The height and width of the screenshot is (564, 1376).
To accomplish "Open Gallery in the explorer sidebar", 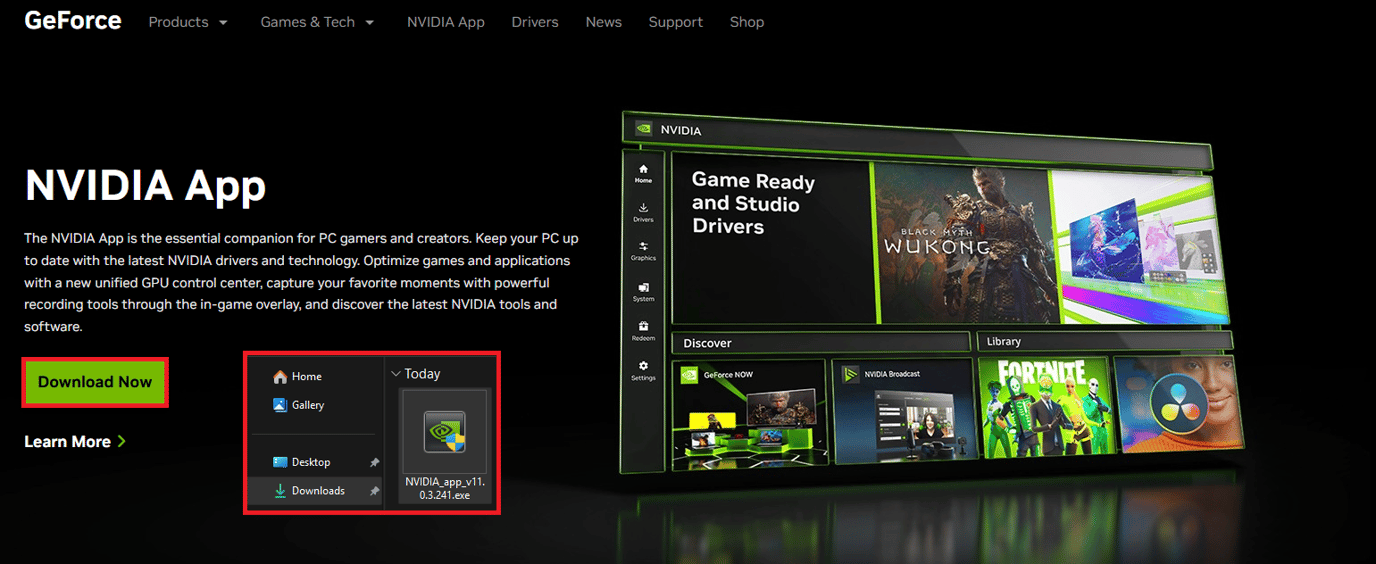I will click(x=307, y=405).
